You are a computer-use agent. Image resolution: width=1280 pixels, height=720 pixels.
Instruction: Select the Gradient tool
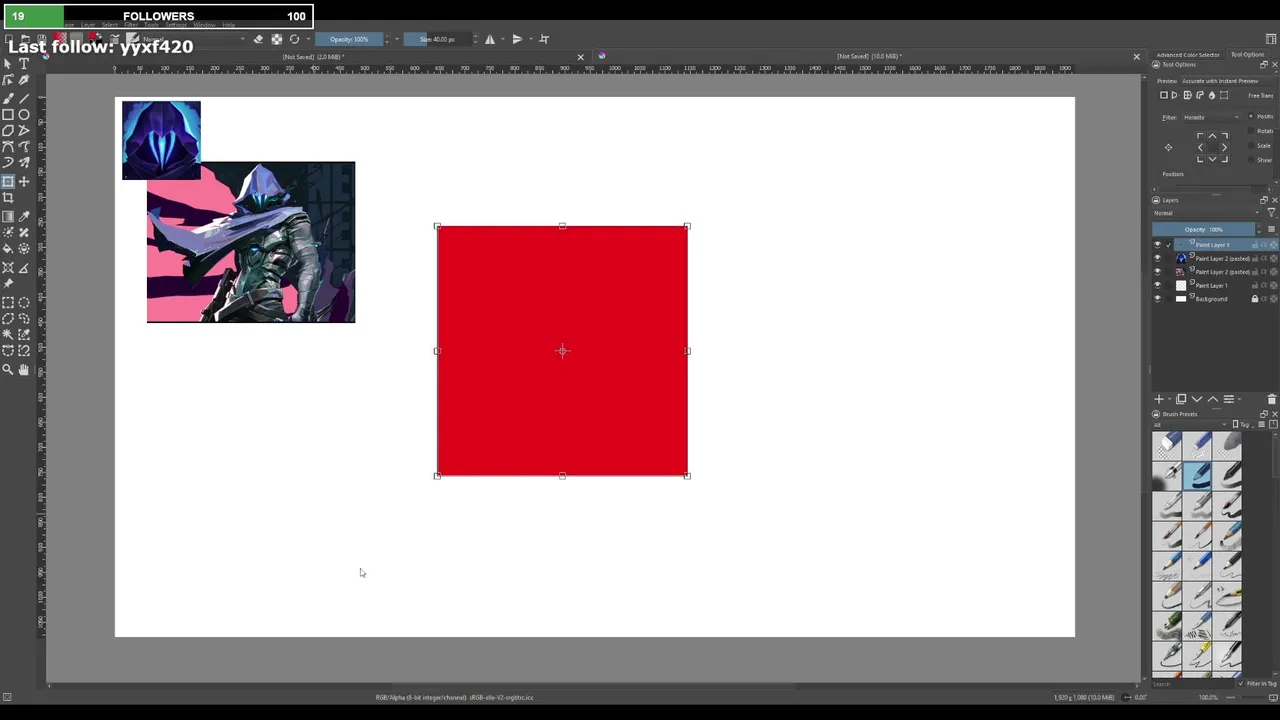click(8, 217)
